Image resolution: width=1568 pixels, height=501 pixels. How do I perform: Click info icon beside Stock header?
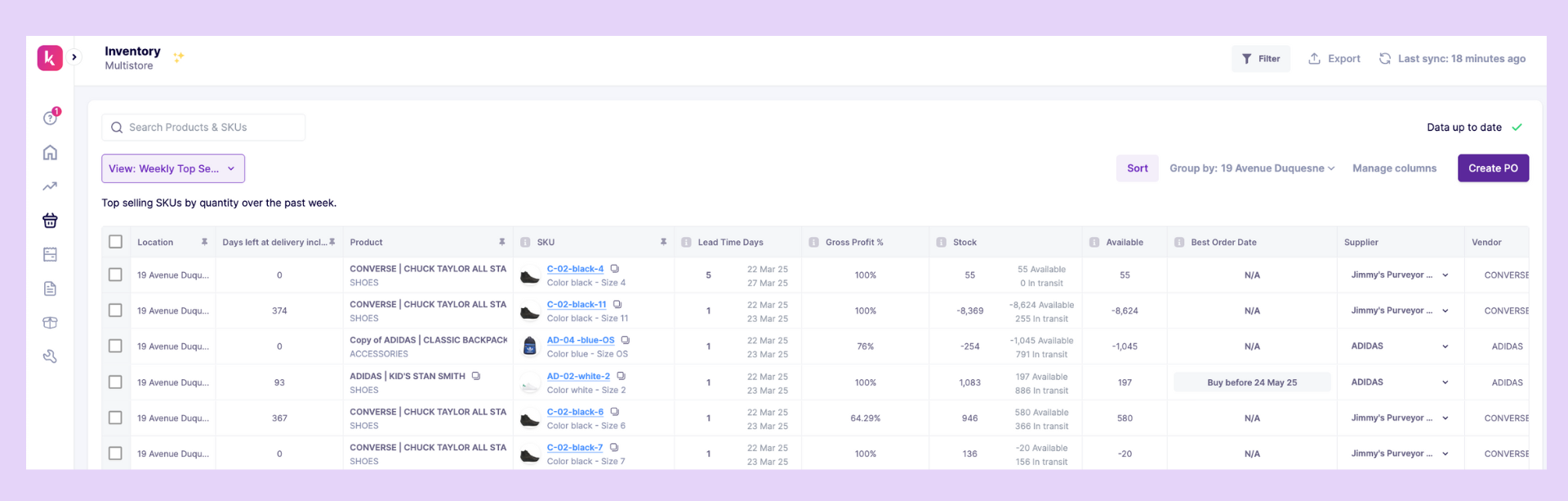coord(941,243)
